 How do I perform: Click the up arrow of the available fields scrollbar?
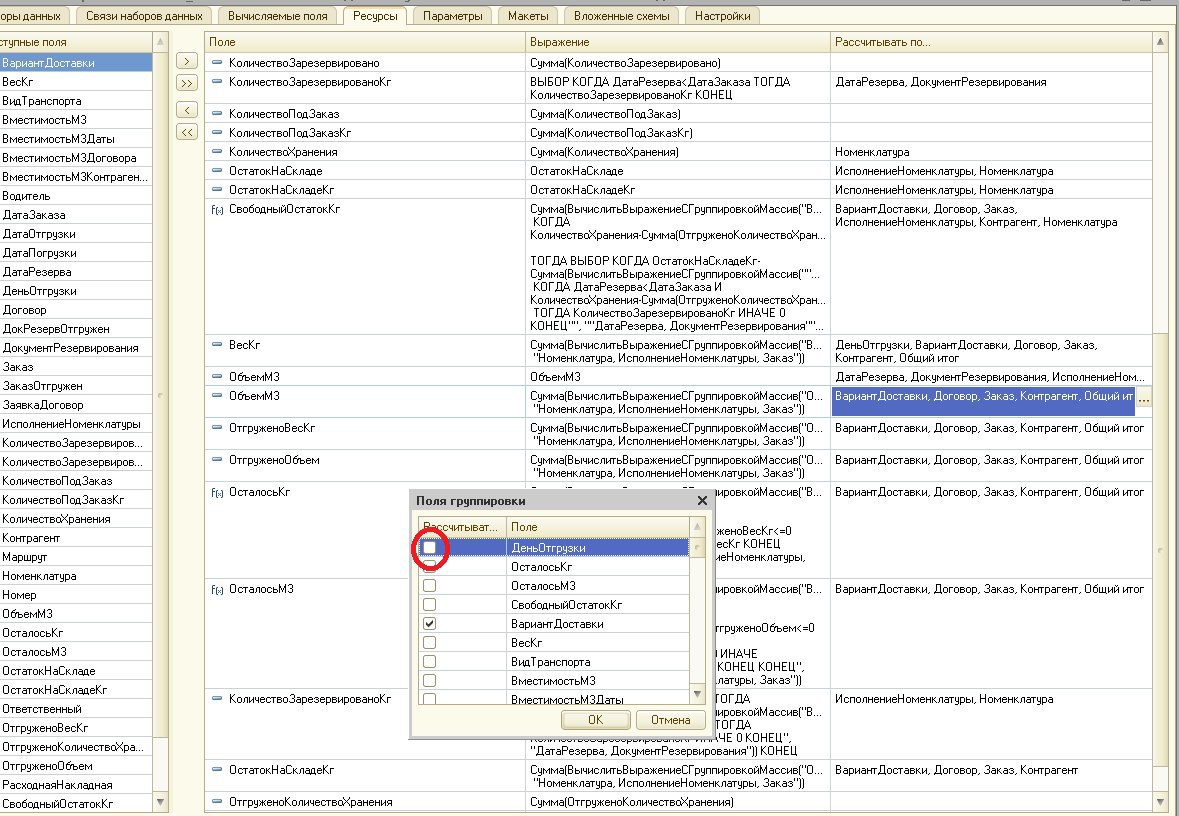click(160, 43)
